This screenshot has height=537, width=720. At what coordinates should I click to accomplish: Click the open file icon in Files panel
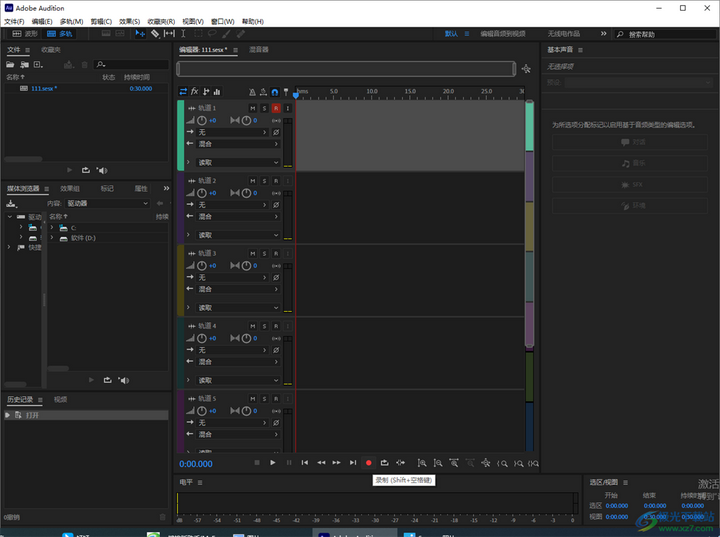(x=10, y=65)
